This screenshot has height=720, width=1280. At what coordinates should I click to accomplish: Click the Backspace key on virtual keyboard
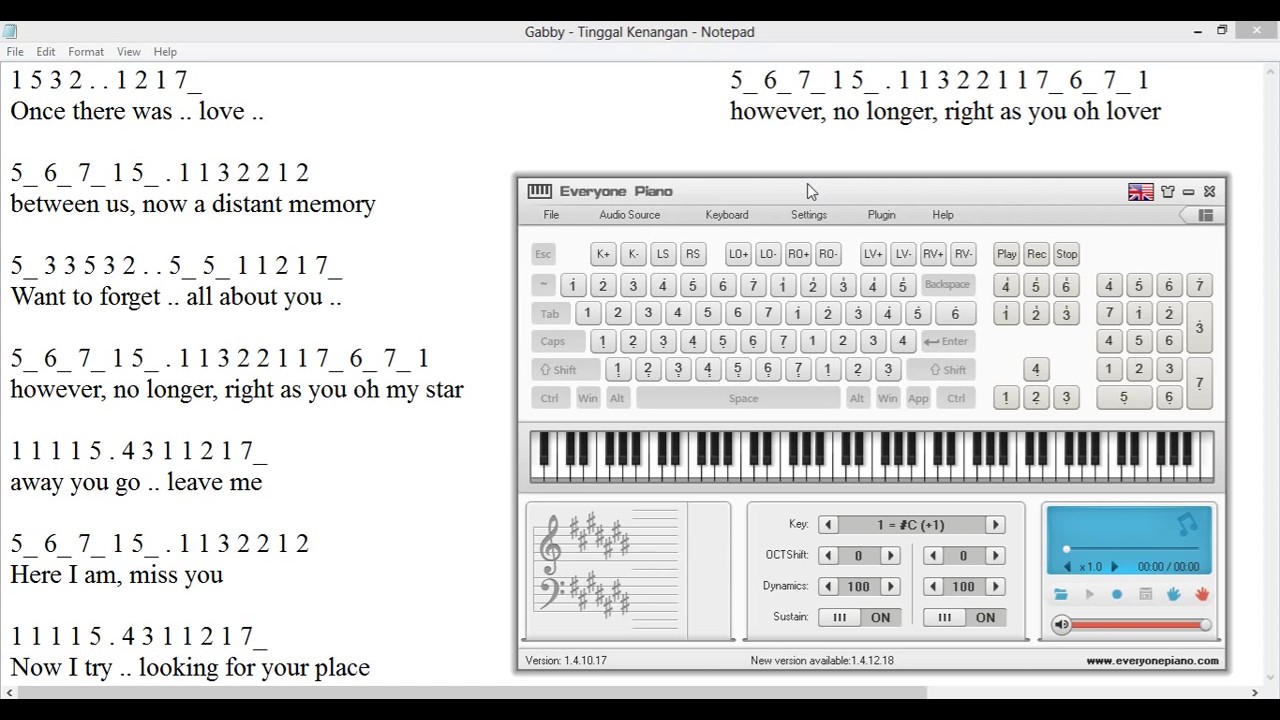click(x=947, y=285)
